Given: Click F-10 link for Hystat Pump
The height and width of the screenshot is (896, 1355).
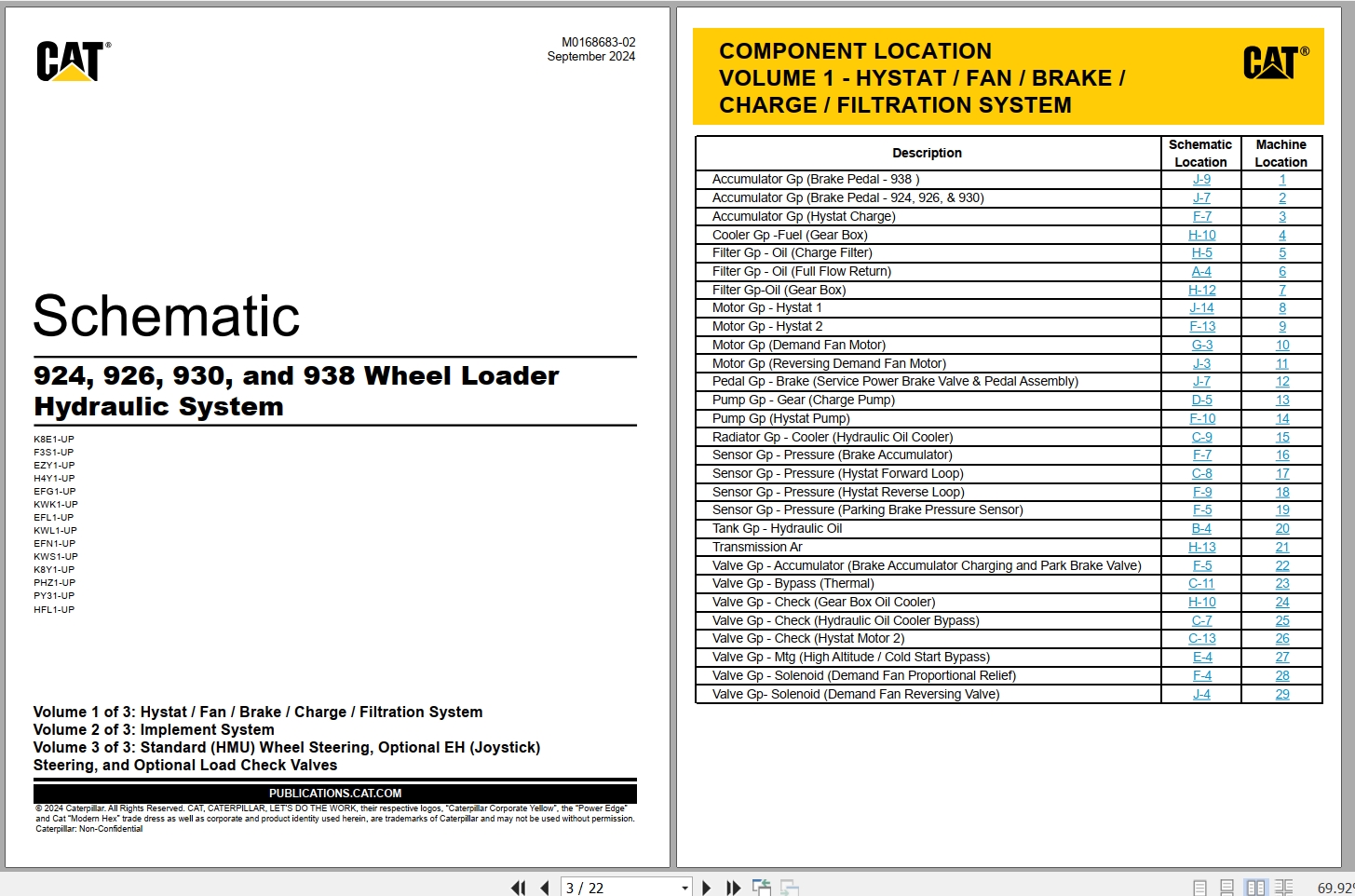Looking at the screenshot, I should [1202, 418].
